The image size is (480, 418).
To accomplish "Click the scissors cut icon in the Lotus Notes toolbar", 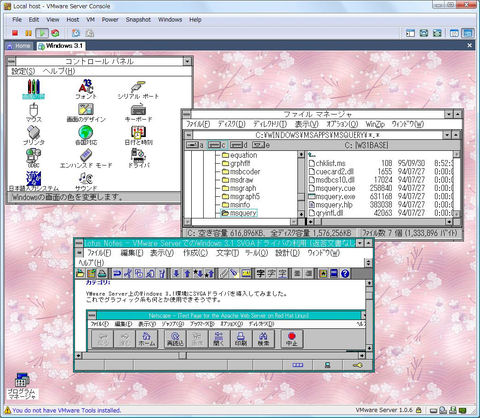I will 128,274.
